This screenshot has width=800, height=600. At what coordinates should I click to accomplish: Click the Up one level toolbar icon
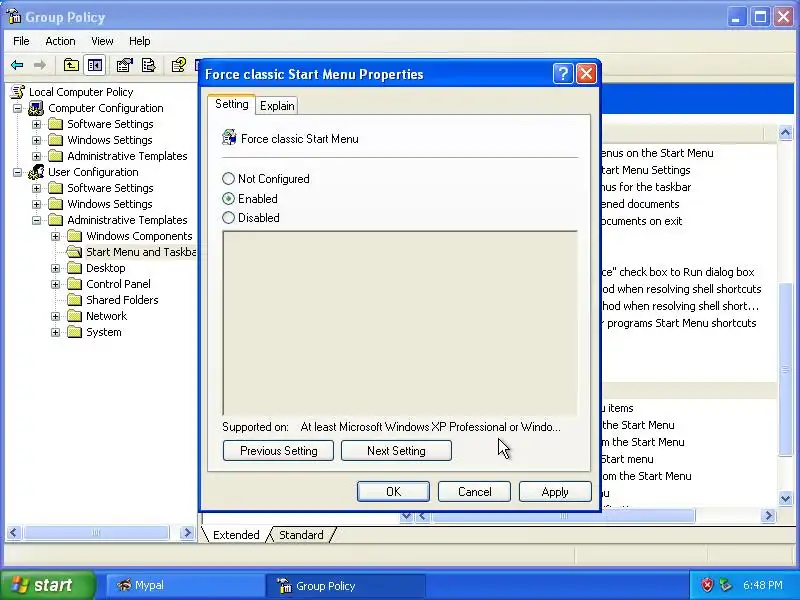71,65
